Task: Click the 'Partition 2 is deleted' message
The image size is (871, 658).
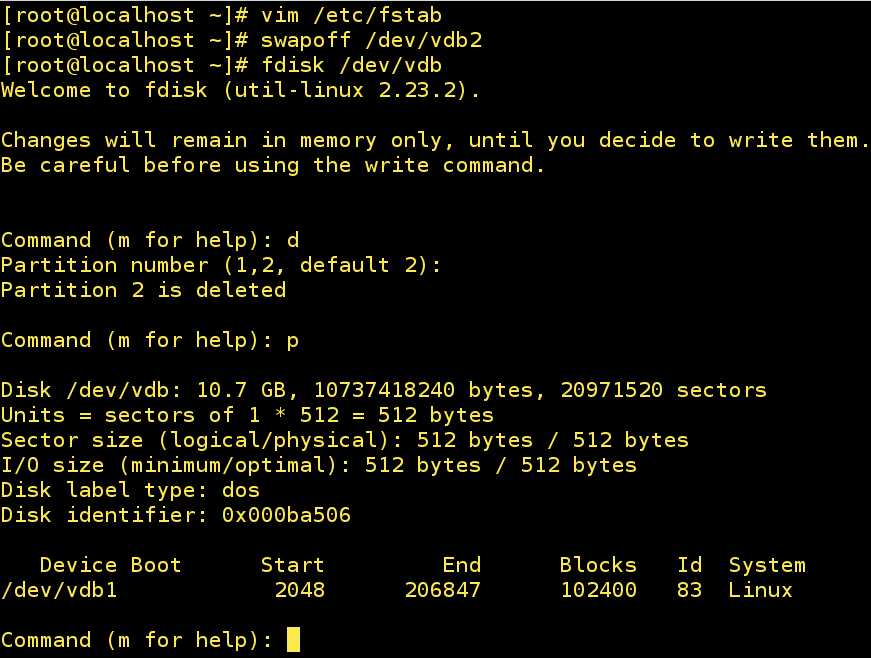Action: (x=143, y=290)
